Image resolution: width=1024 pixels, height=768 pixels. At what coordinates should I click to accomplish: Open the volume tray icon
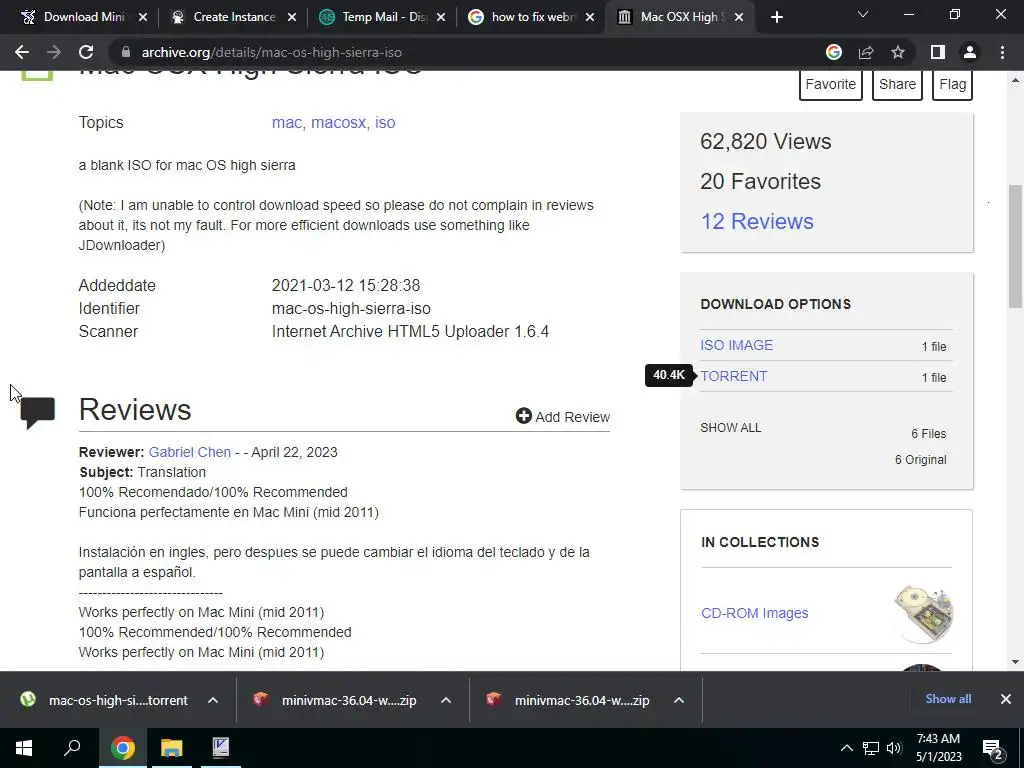(894, 748)
